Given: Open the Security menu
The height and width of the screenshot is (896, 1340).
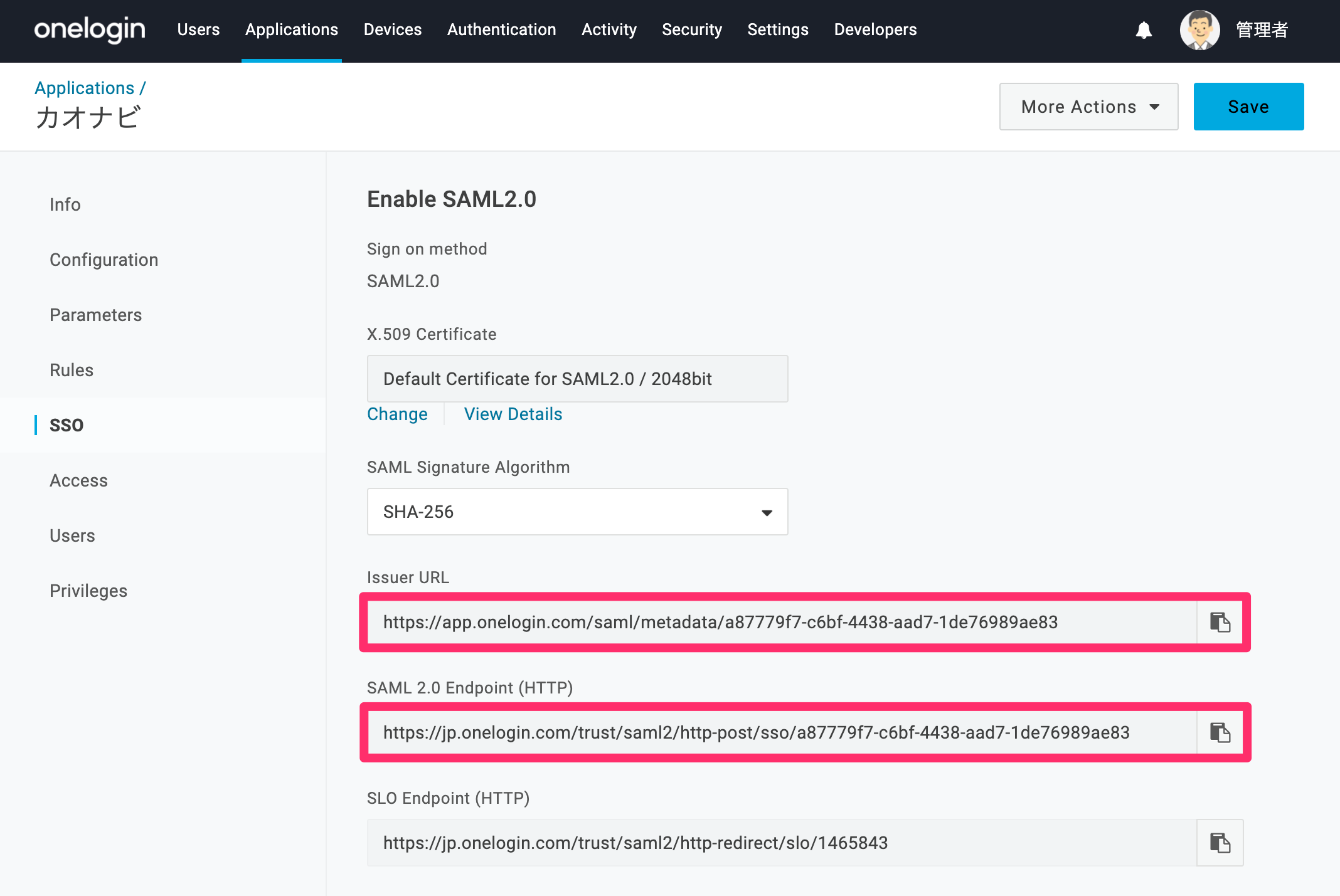Looking at the screenshot, I should coord(692,29).
